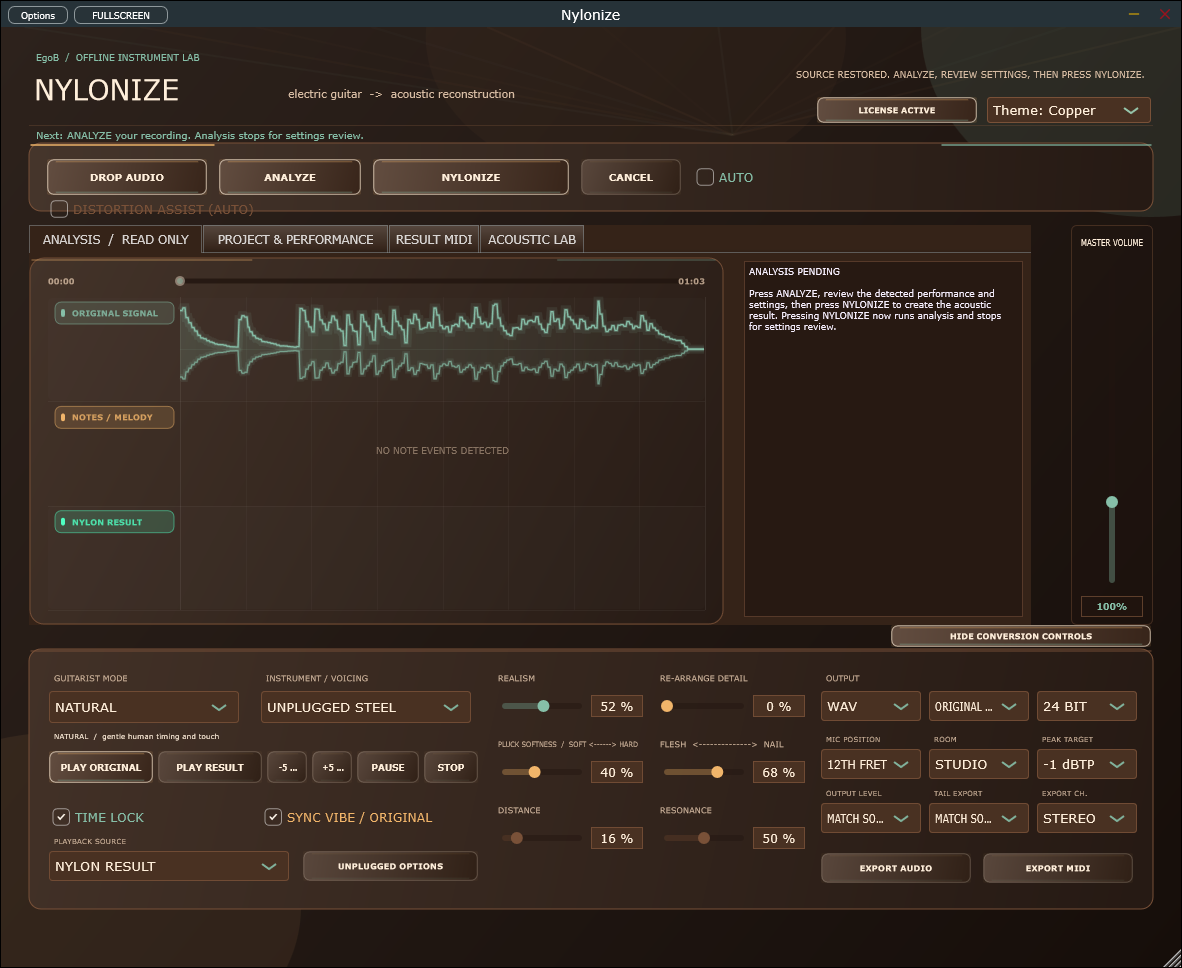Toggle FULLSCREEN mode
The image size is (1182, 968).
tap(121, 15)
